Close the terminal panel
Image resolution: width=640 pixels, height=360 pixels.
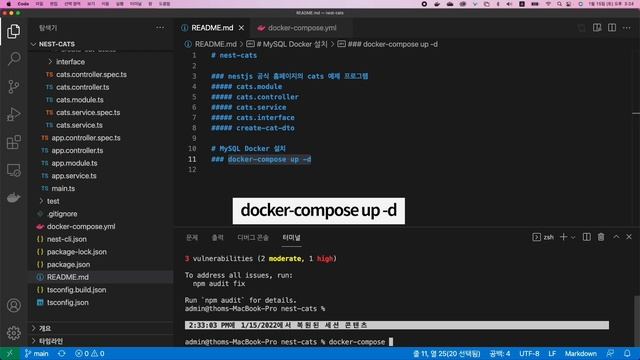629,237
